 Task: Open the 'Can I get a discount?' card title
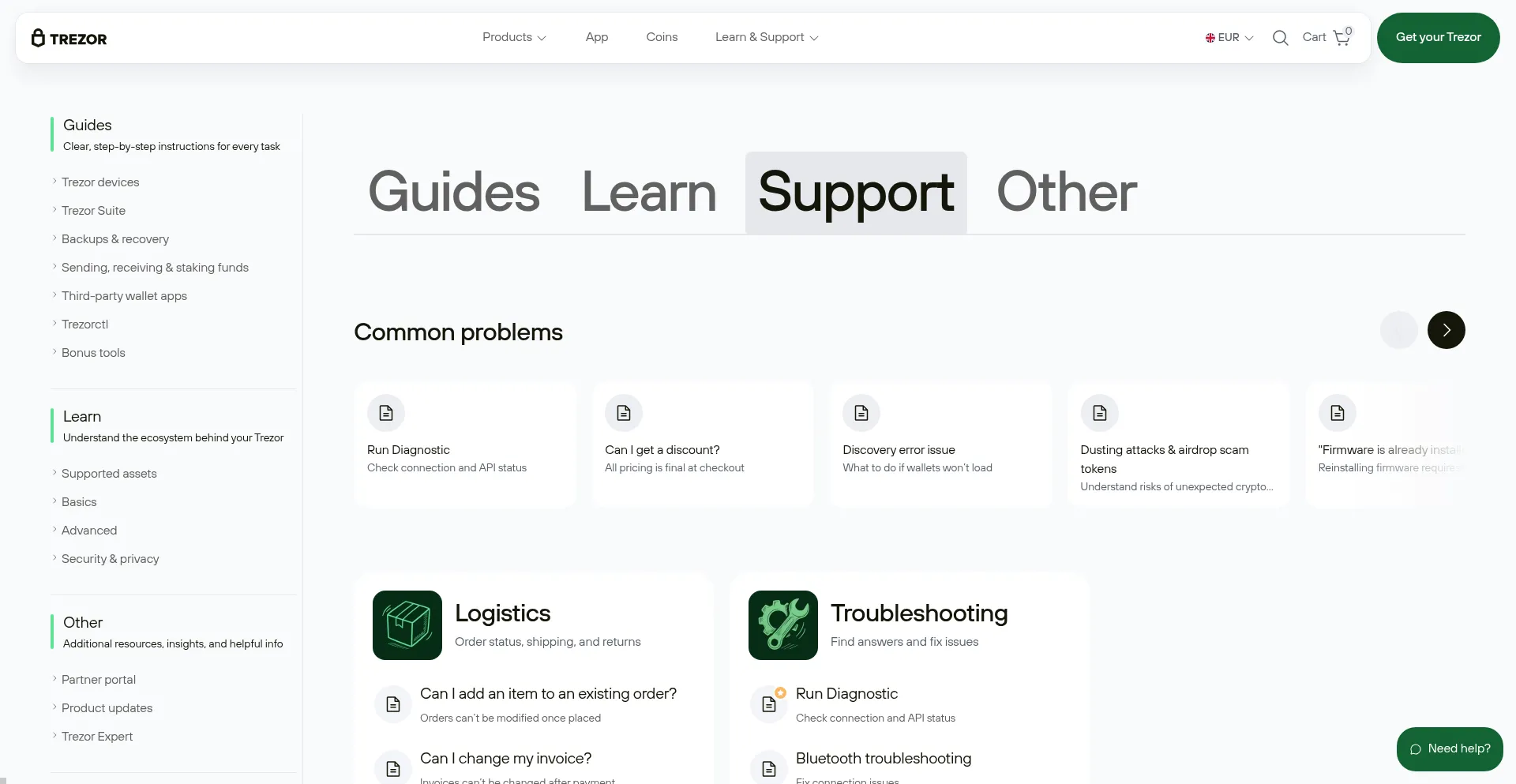coord(662,450)
